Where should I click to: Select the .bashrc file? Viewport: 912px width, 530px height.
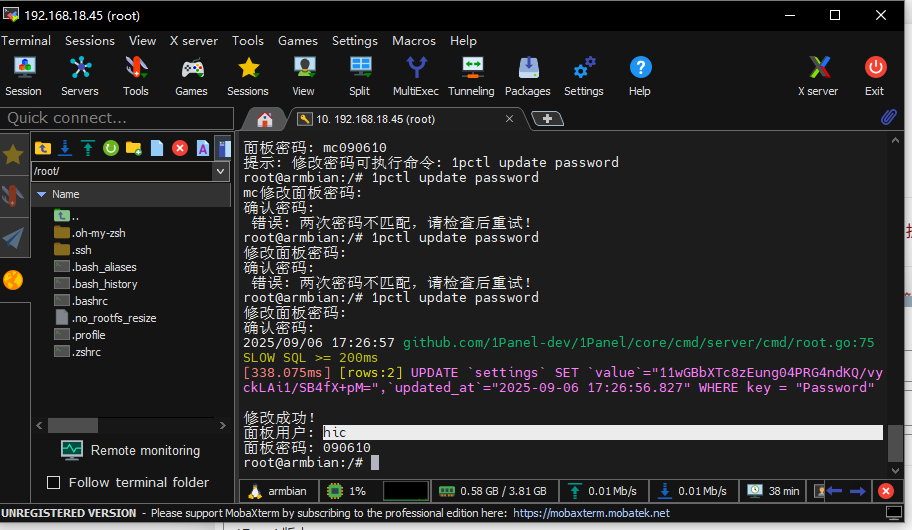point(81,301)
